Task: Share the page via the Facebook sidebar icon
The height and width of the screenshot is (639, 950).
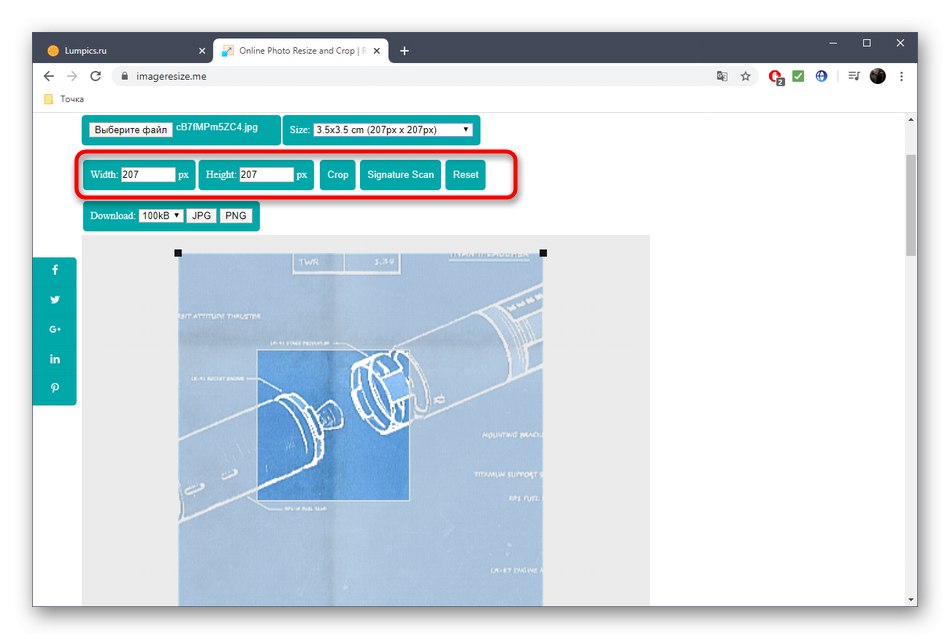Action: pyautogui.click(x=55, y=270)
